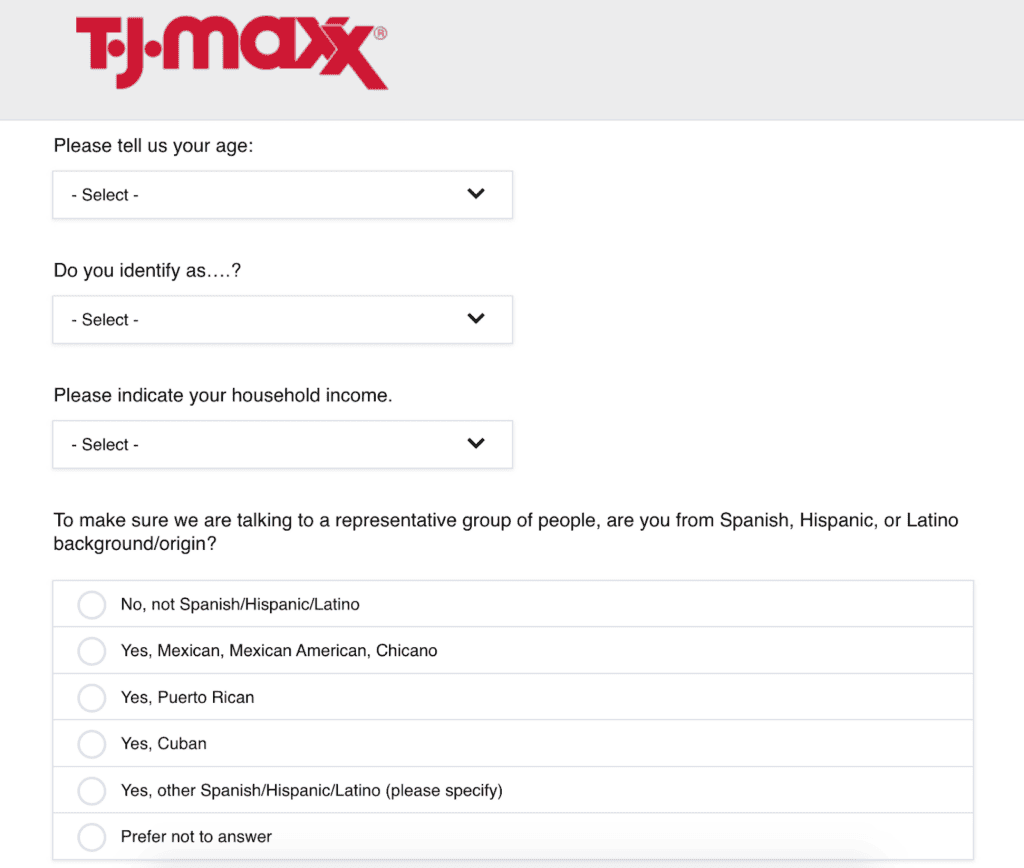The width and height of the screenshot is (1024, 868).
Task: Select 'Yes, other Spanish/Hispanic/Latino' radio button
Action: click(x=92, y=791)
